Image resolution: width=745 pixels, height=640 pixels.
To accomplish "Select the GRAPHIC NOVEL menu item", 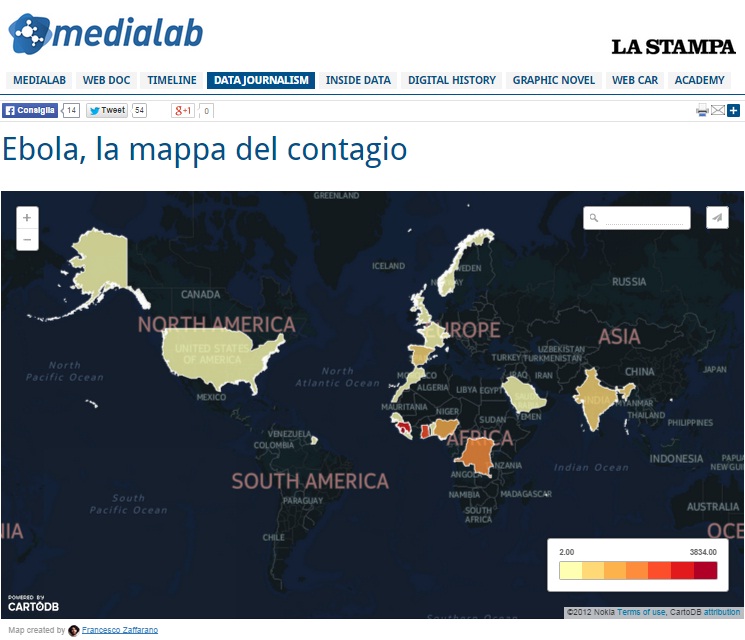I will coord(554,80).
